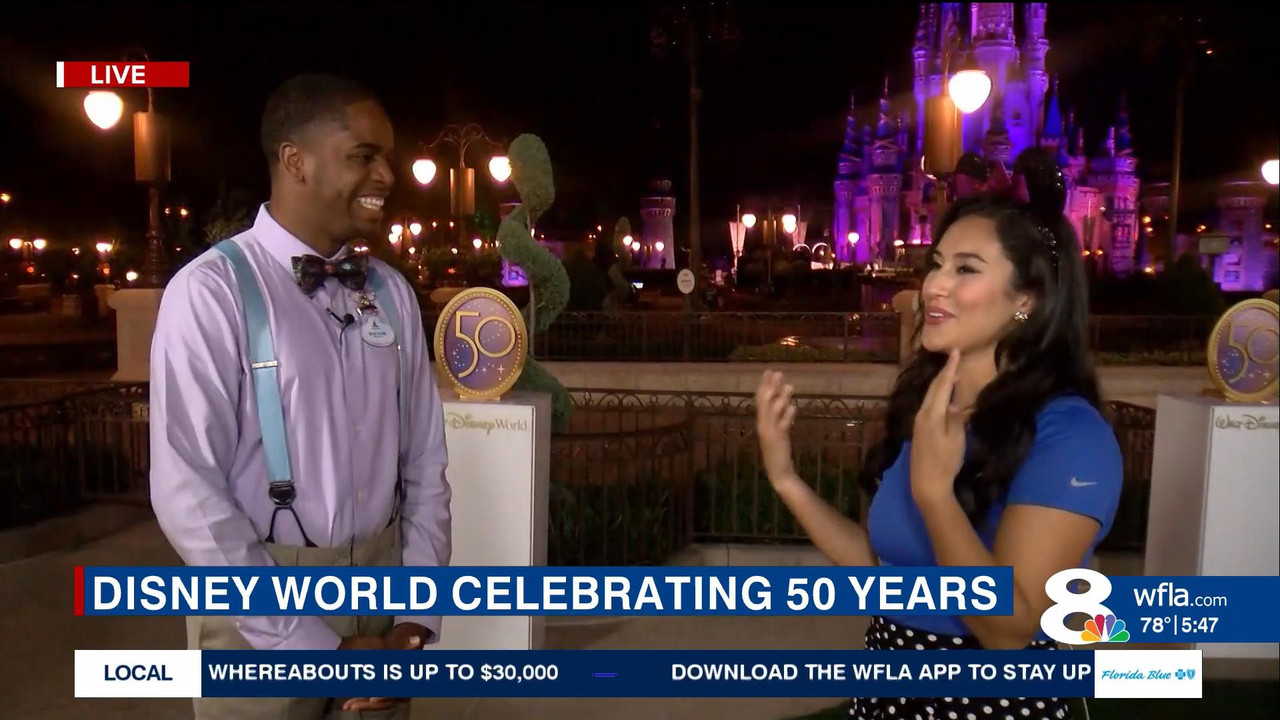1280x720 pixels.
Task: Open the wfla.com website link
Action: (x=1179, y=597)
